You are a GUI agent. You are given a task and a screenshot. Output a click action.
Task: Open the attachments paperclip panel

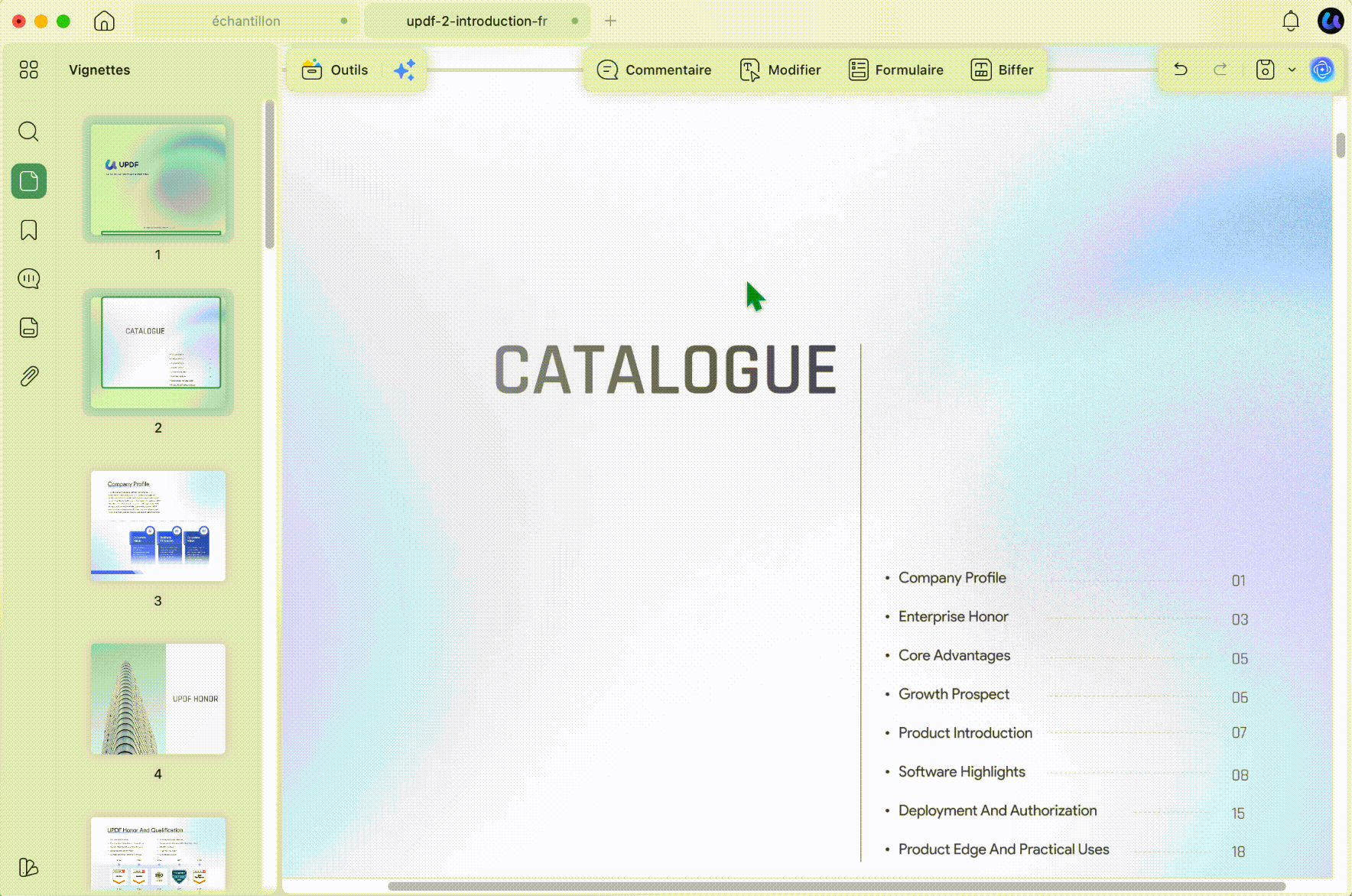point(29,376)
